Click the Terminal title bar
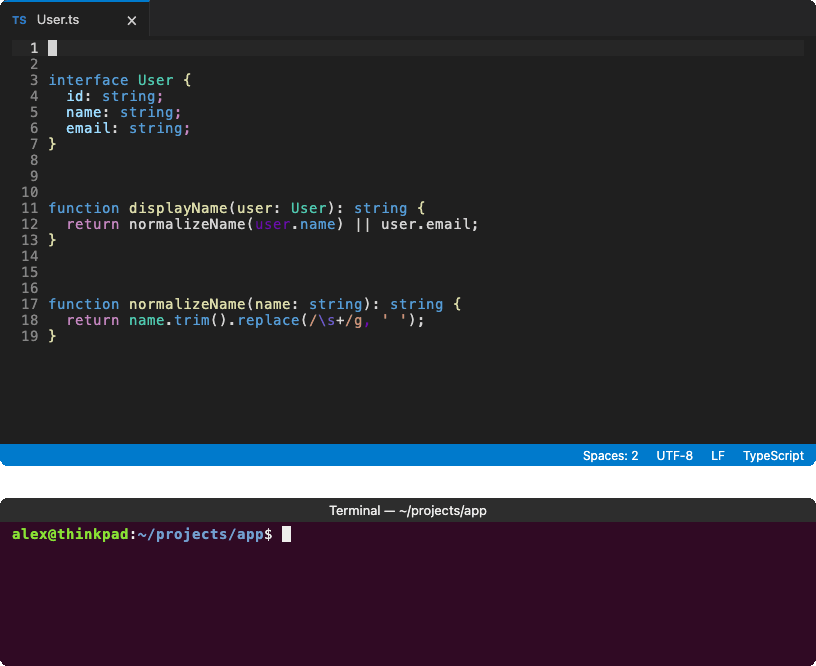816x666 pixels. pos(408,510)
